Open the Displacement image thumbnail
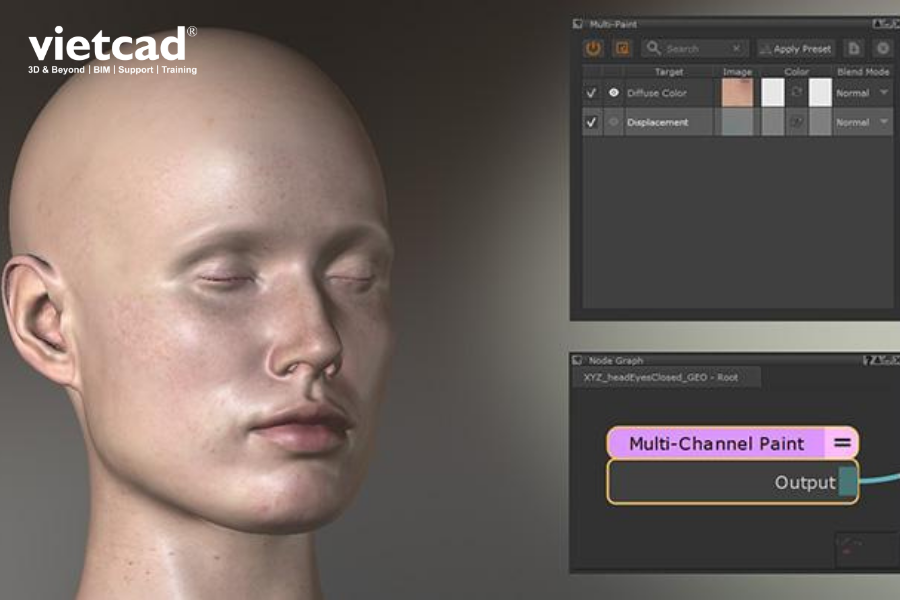Image resolution: width=900 pixels, height=600 pixels. point(738,122)
